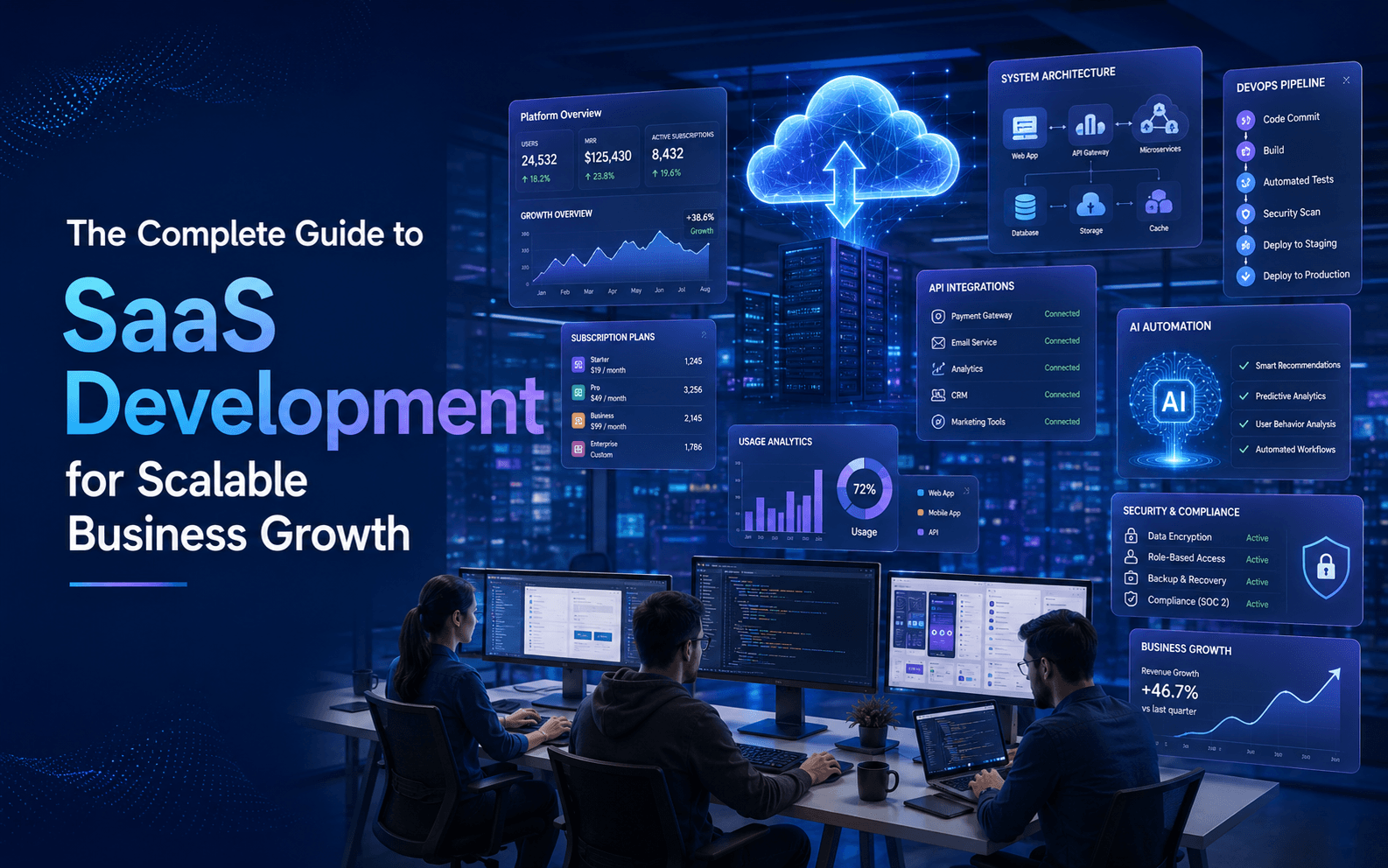The height and width of the screenshot is (868, 1388).
Task: Click the Active Subscriptions 8,432 metric
Action: (682, 153)
